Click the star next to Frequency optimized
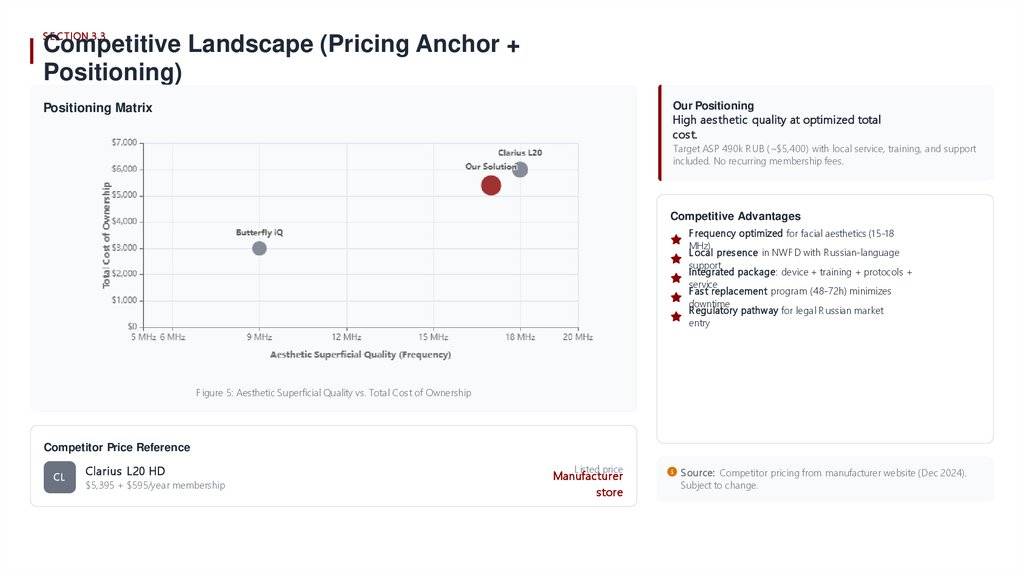1024x574 pixels. pos(676,239)
